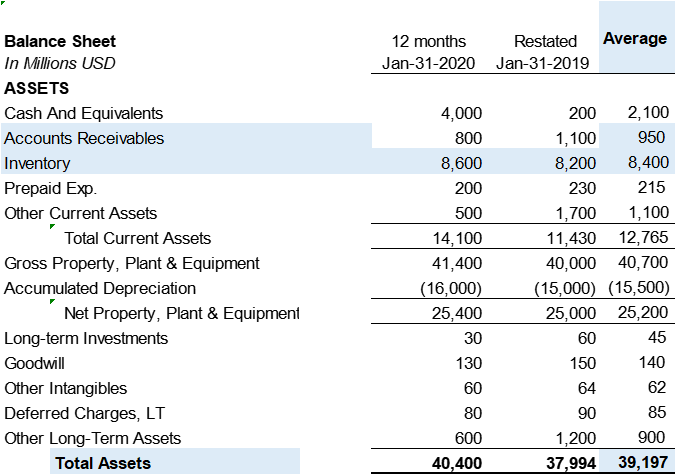Screen dimensions: 676x475
Task: Select the 'Long-term Investments' label
Action: 86,338
